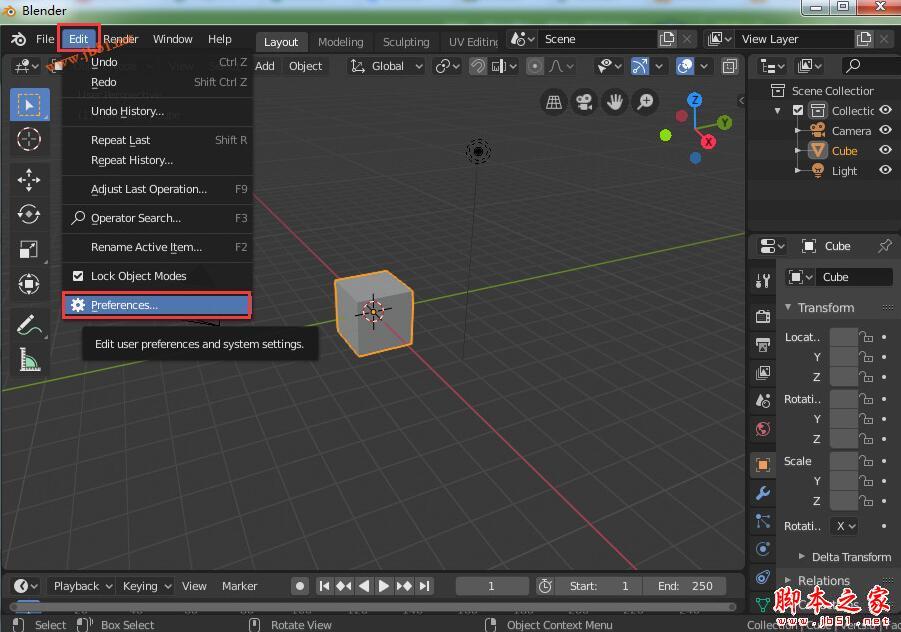Open the Window menu
Viewport: 901px width, 632px height.
pyautogui.click(x=172, y=39)
